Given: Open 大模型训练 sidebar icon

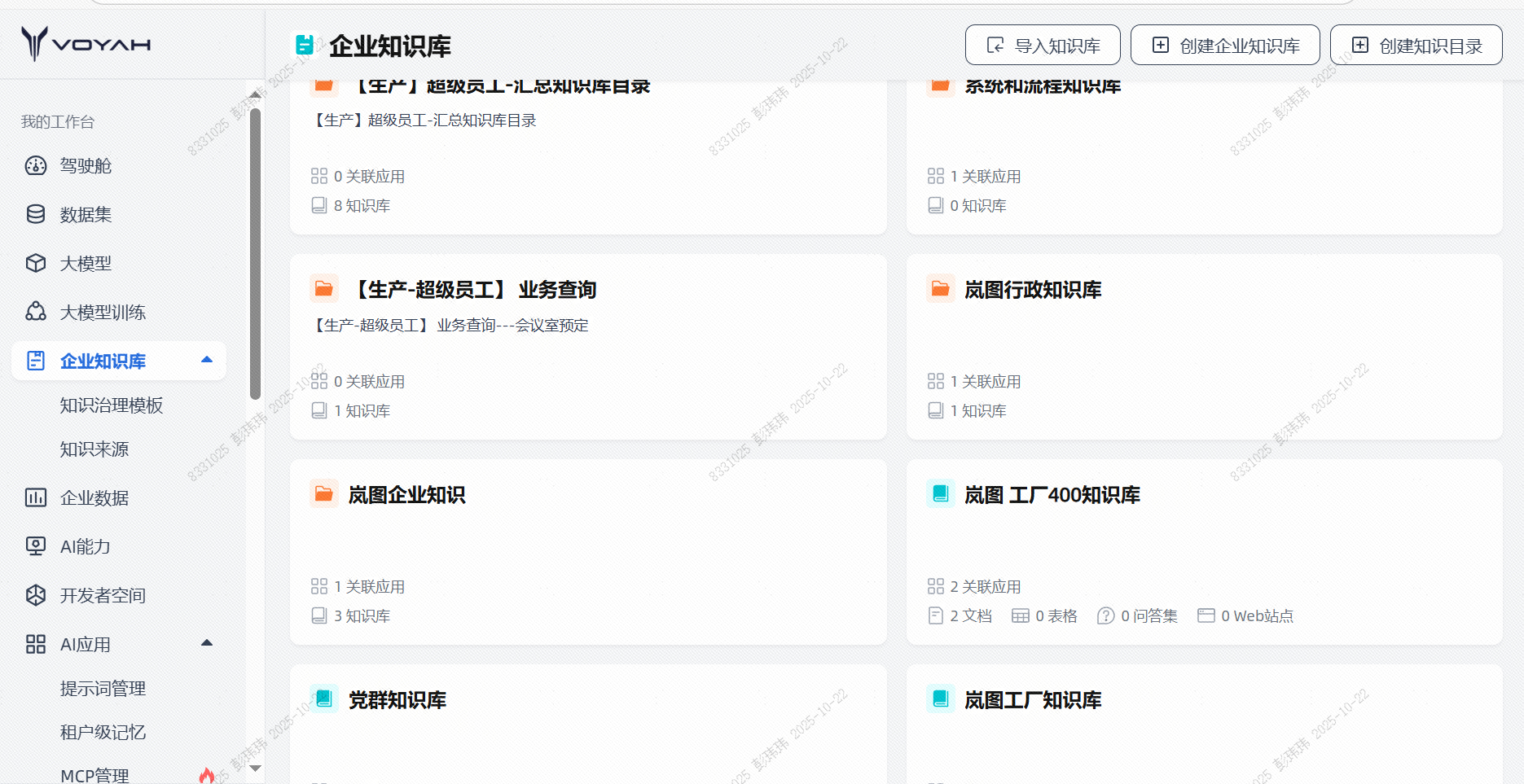Looking at the screenshot, I should pos(36,313).
